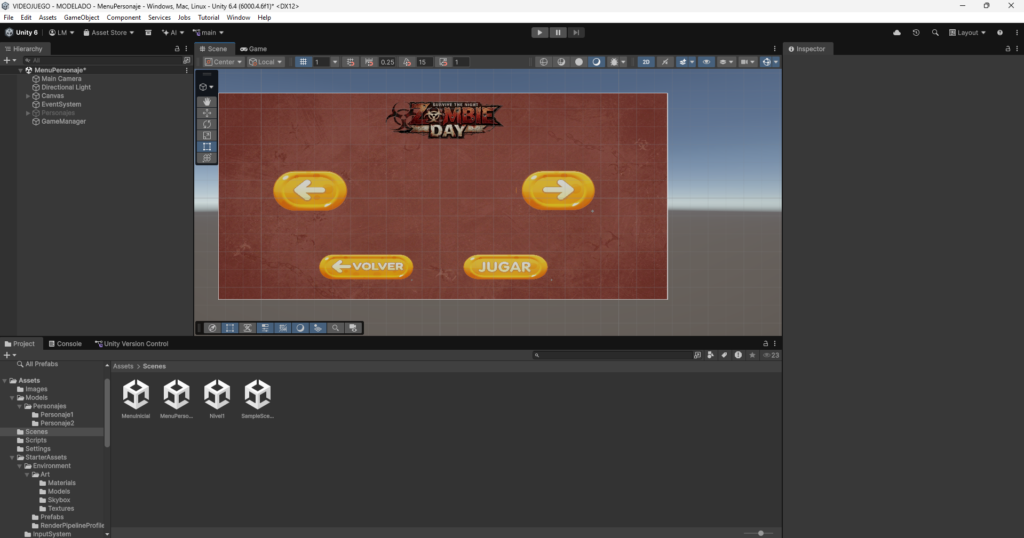Select the JUGAR button in scene

[505, 267]
